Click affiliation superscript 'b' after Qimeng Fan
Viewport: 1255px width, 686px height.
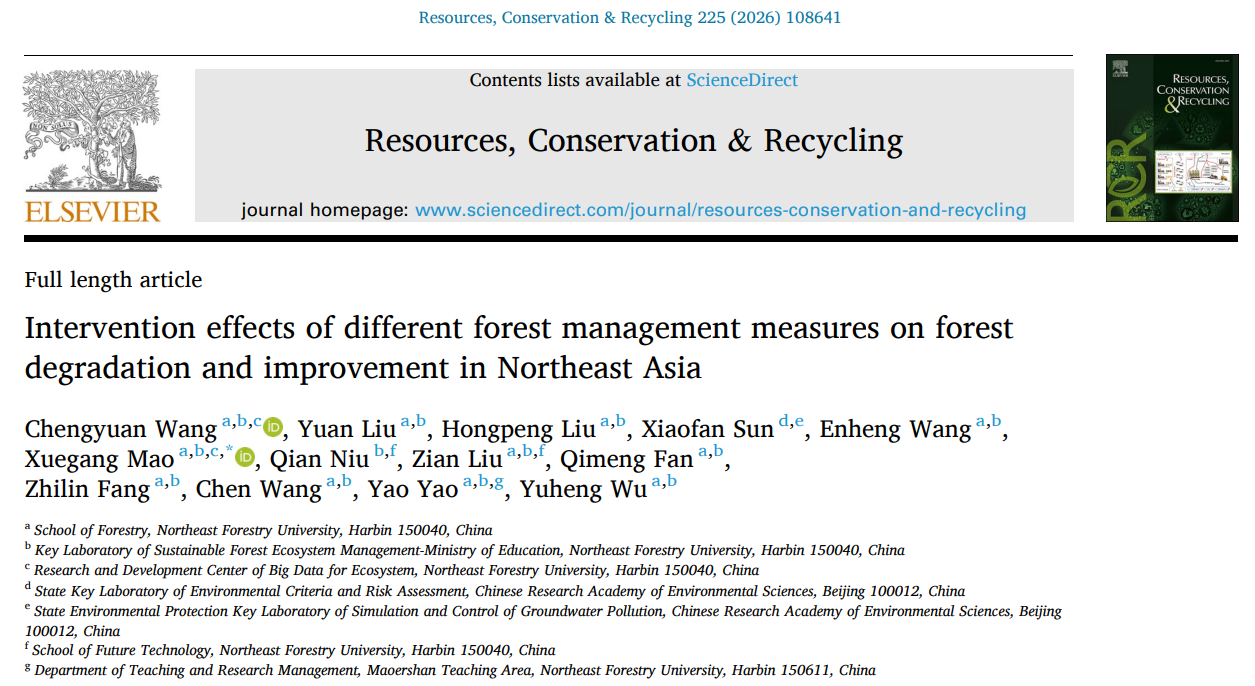click(718, 452)
